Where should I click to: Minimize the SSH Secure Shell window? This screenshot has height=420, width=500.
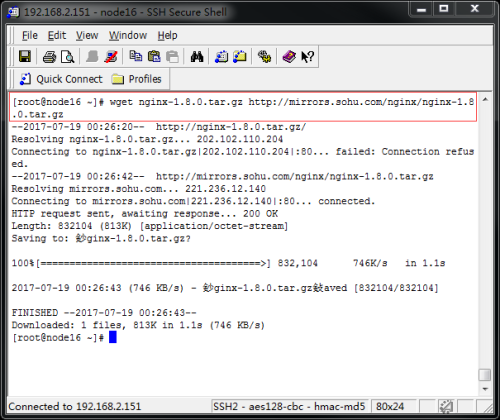click(x=421, y=9)
